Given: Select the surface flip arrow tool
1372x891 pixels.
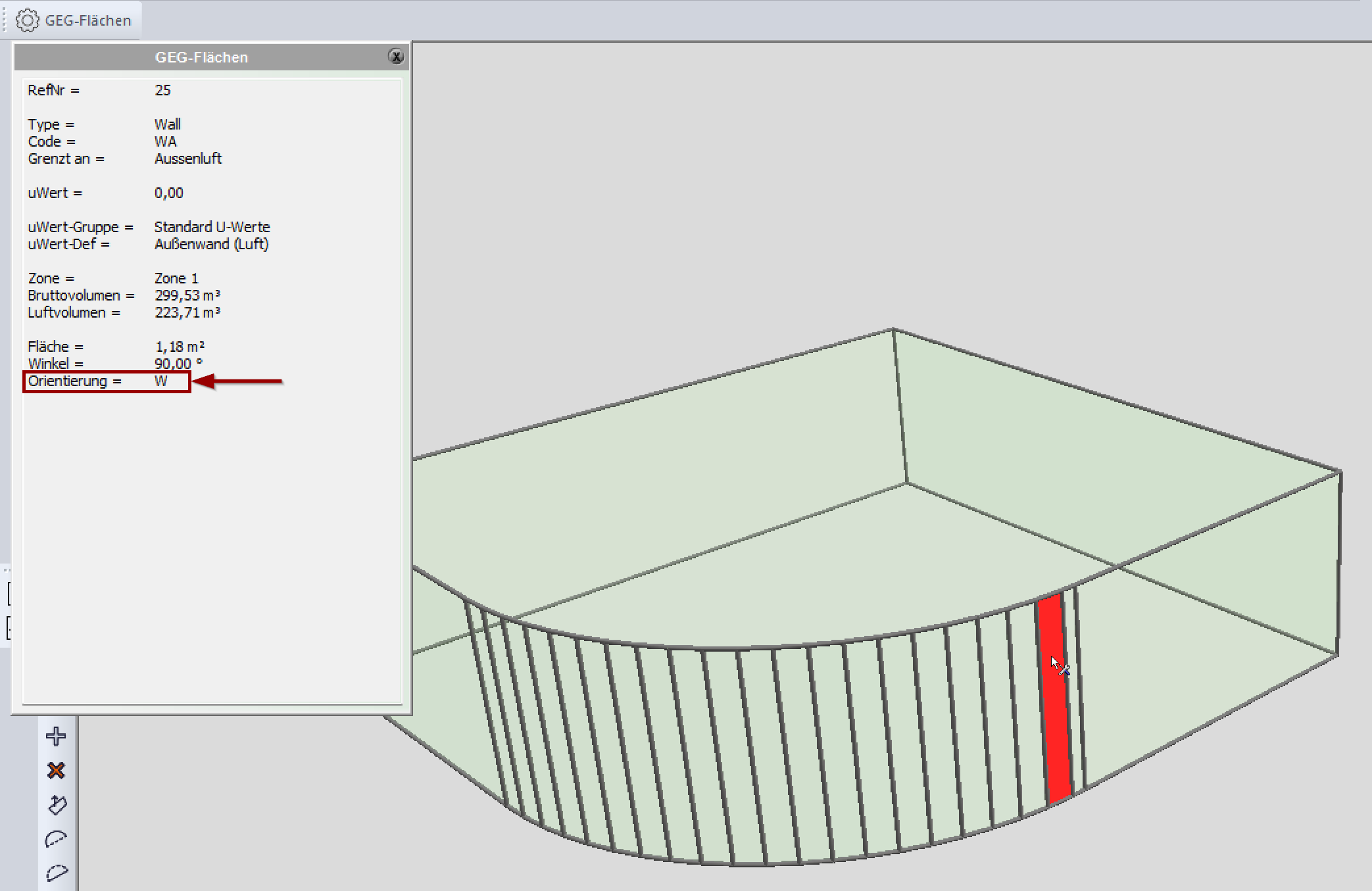Looking at the screenshot, I should (57, 804).
